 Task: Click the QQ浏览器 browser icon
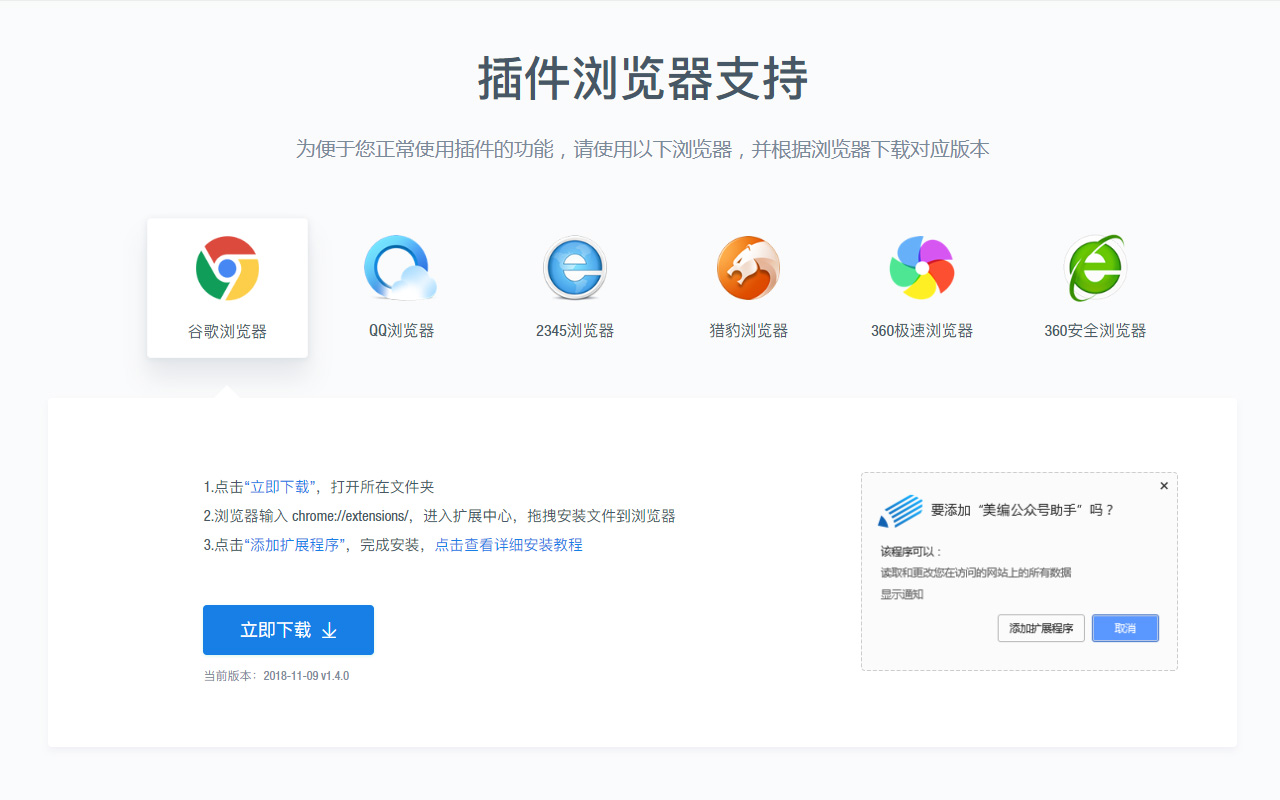400,267
